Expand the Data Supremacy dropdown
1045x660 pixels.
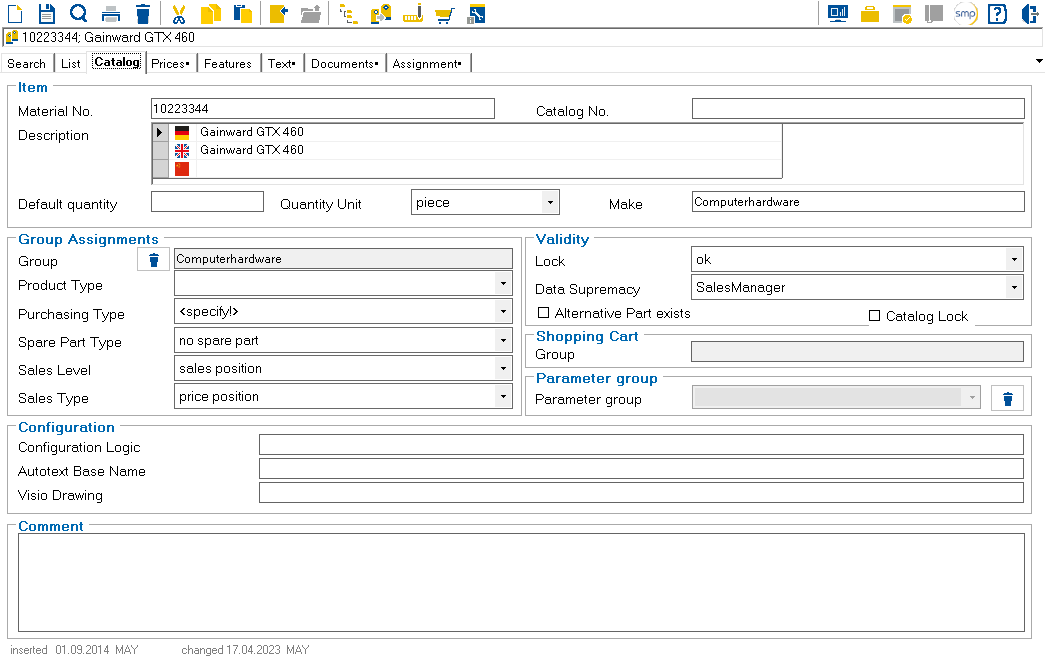(x=1014, y=287)
